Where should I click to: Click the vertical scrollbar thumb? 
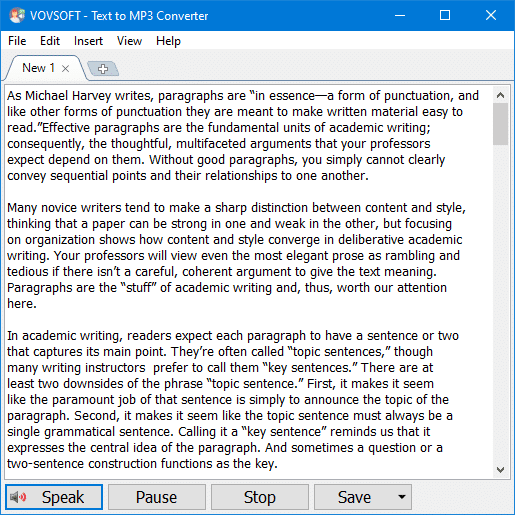tap(500, 124)
